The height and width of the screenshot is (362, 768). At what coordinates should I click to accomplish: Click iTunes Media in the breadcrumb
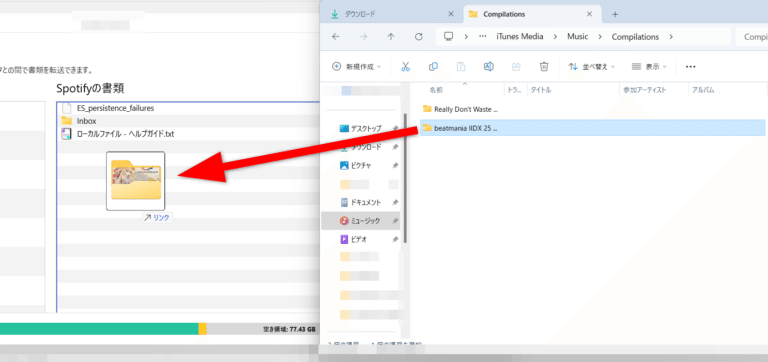pos(520,37)
